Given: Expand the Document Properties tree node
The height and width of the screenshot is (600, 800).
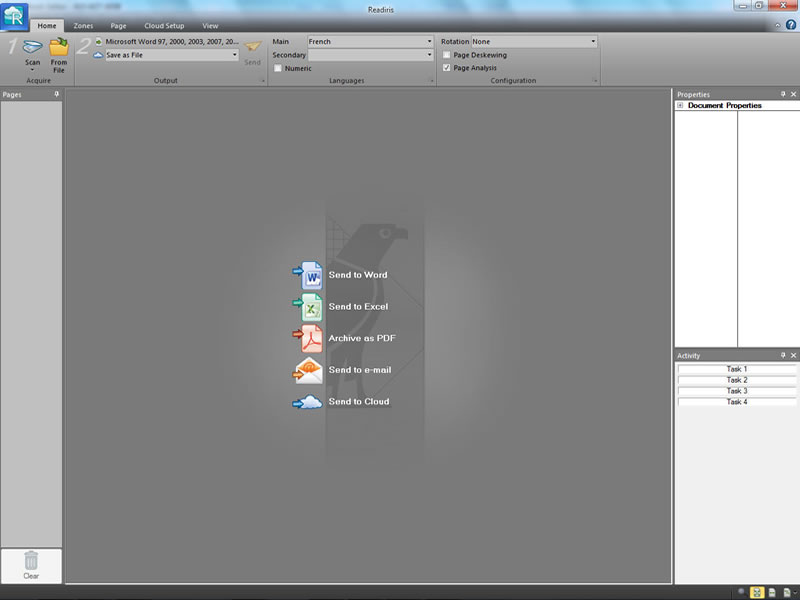Looking at the screenshot, I should tap(681, 105).
